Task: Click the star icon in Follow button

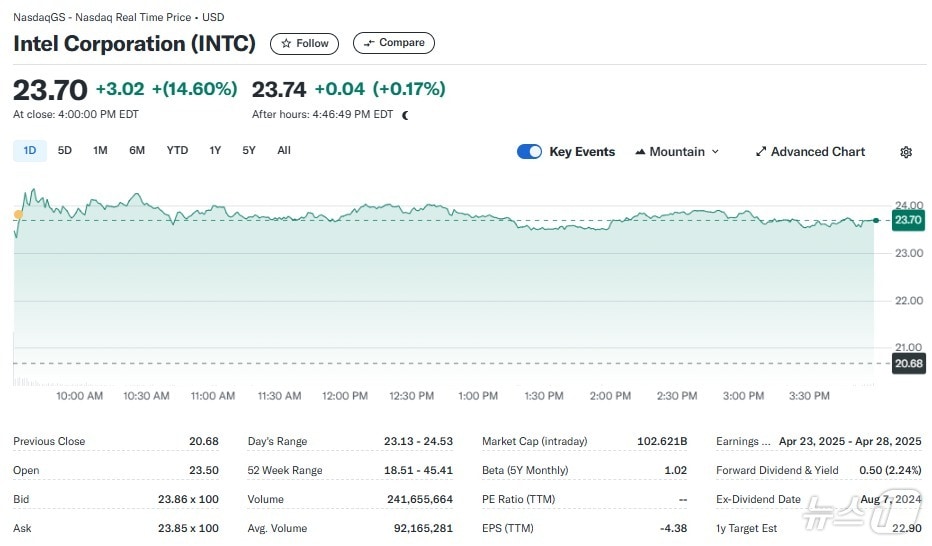Action: (x=286, y=44)
